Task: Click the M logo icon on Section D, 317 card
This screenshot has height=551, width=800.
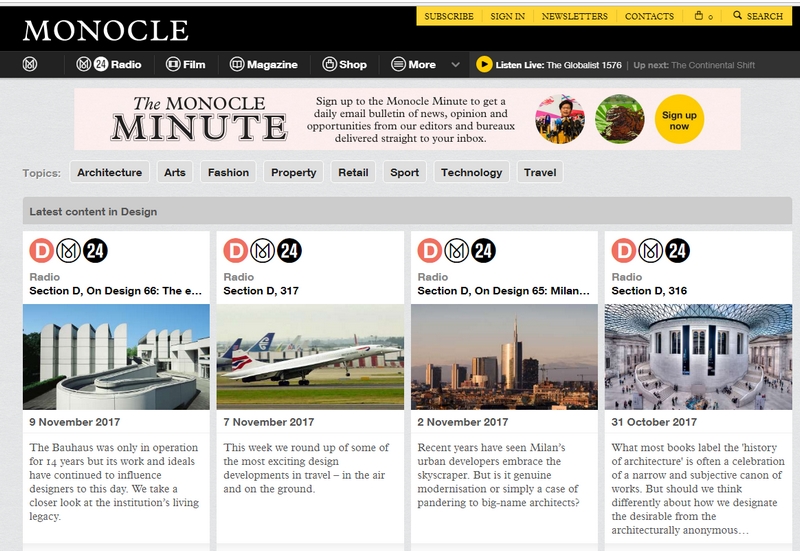Action: tap(262, 251)
